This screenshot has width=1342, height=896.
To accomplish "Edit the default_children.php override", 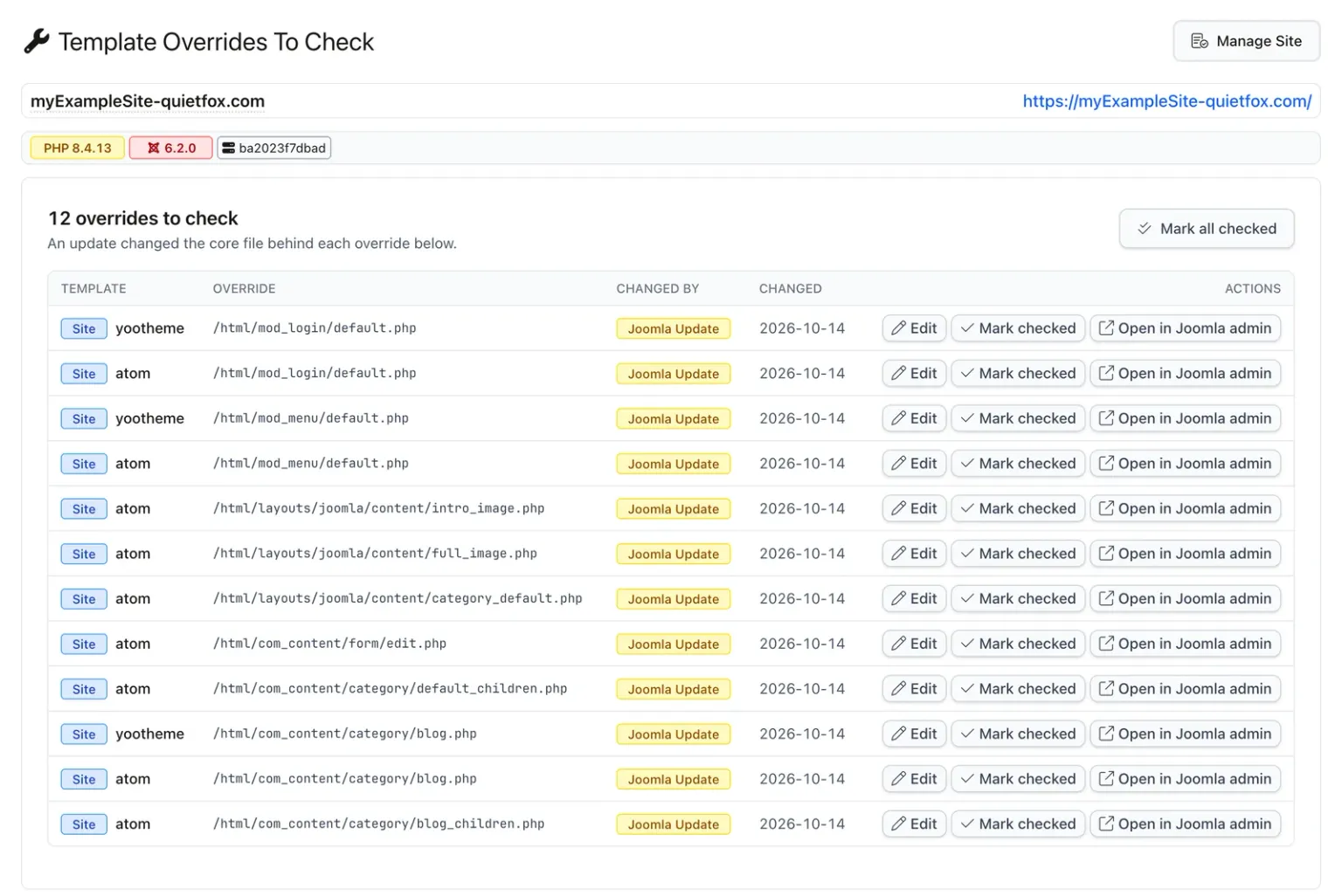I will pos(914,689).
